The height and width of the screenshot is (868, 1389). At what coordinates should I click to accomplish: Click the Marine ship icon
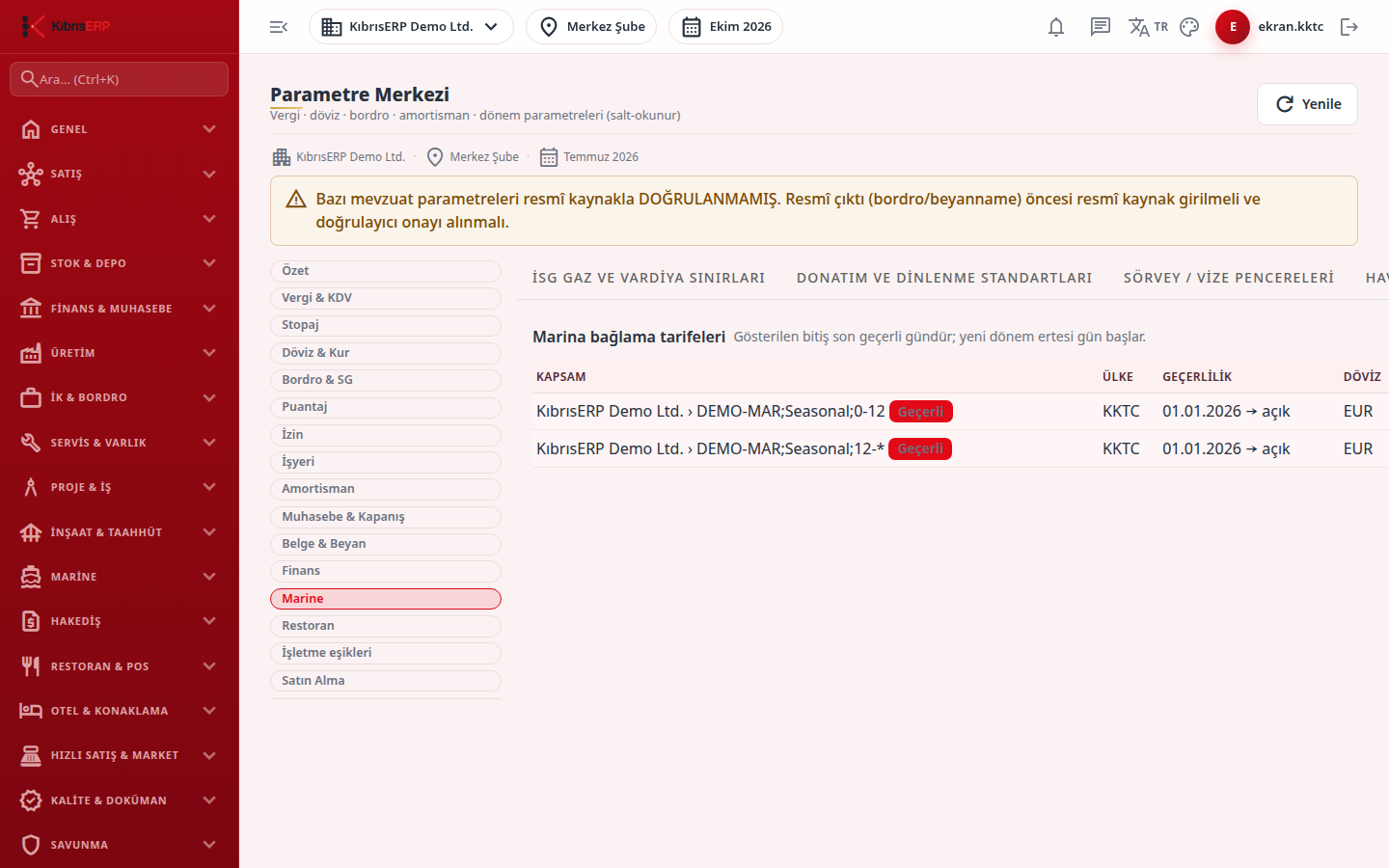[31, 577]
